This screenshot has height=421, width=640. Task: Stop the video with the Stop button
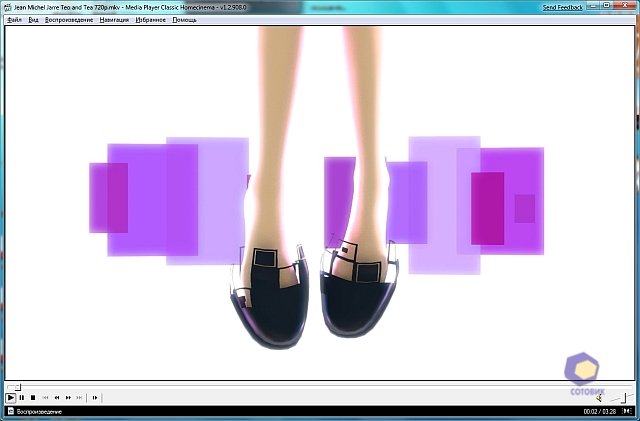point(33,398)
